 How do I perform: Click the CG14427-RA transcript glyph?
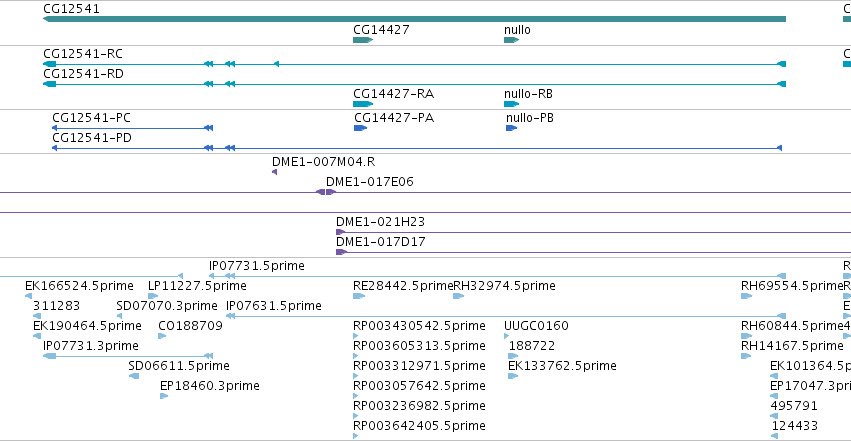tap(363, 104)
